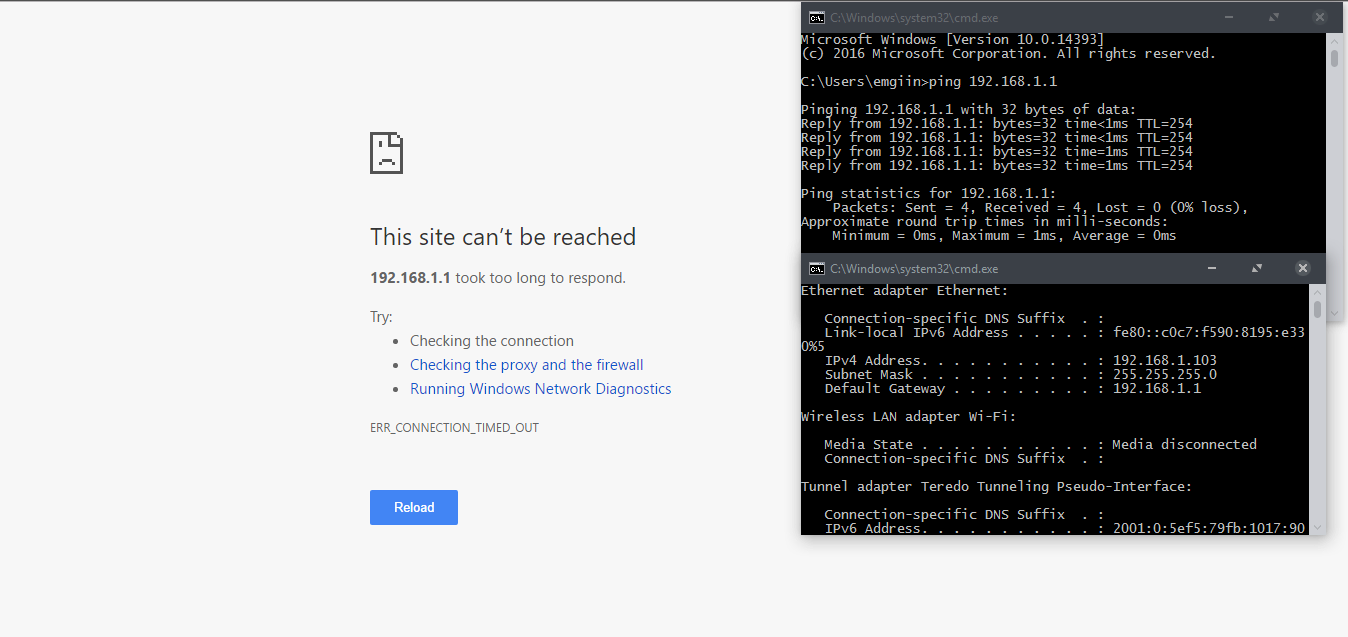
Task: Click the ping window's scrollbar thumb
Action: click(x=1334, y=58)
